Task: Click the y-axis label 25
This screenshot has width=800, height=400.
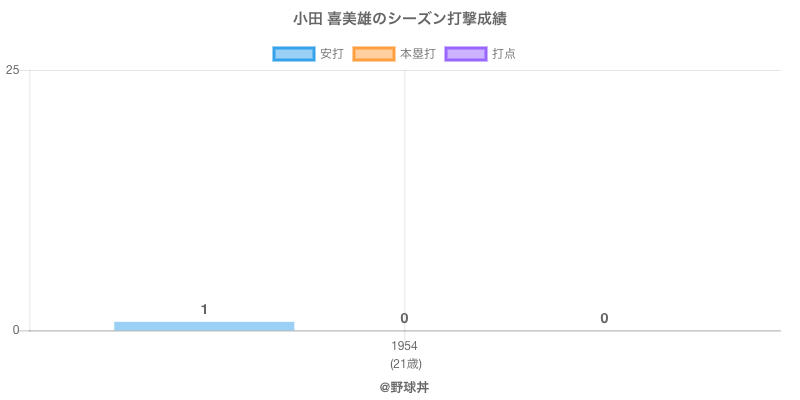Action: 12,70
